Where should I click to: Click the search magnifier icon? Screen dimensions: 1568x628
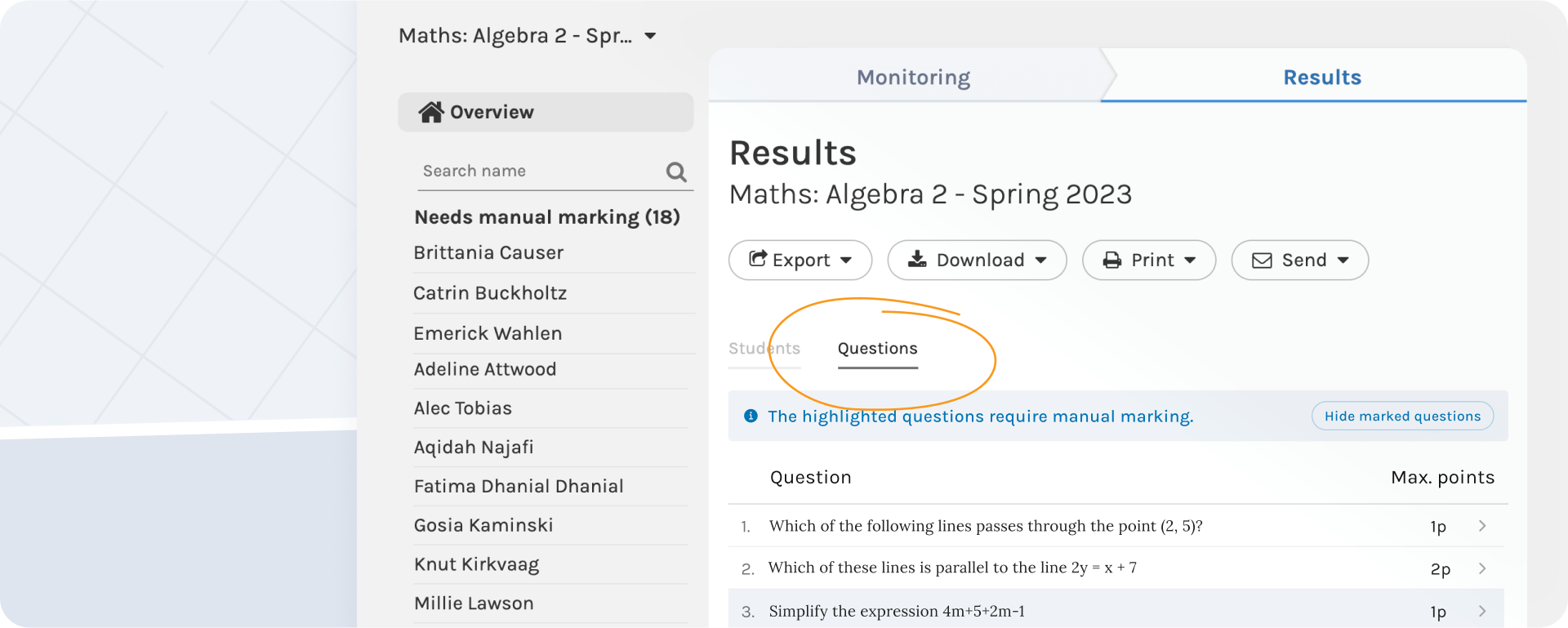pyautogui.click(x=675, y=171)
